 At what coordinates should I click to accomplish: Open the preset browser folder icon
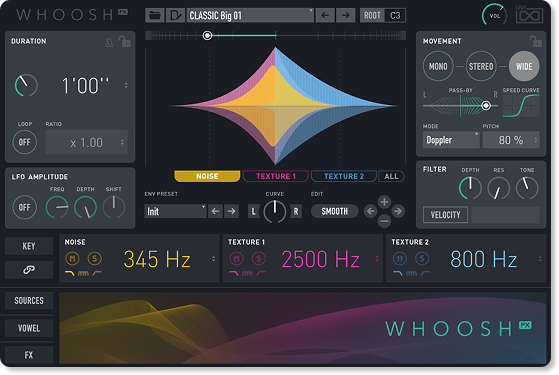pyautogui.click(x=155, y=15)
